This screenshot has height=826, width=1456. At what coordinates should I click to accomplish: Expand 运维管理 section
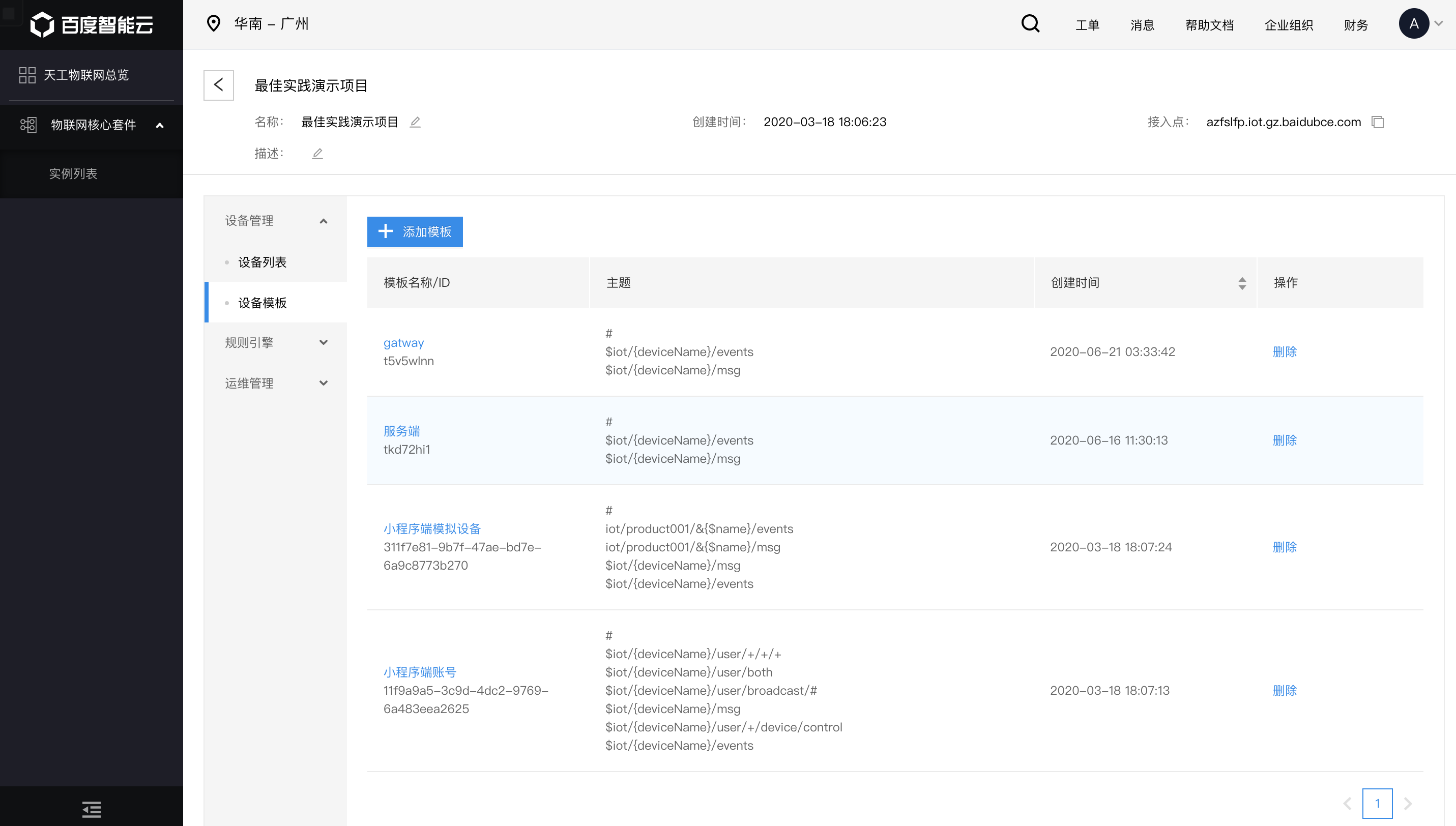(x=324, y=383)
